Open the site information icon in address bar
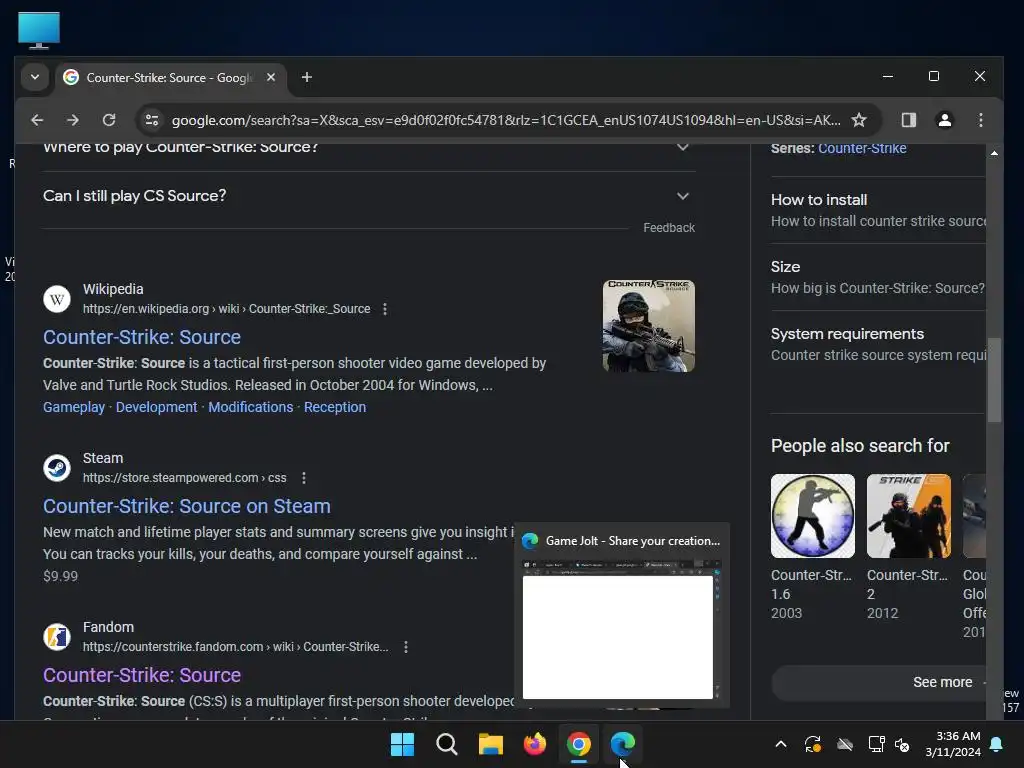Viewport: 1024px width, 768px height. coord(152,120)
